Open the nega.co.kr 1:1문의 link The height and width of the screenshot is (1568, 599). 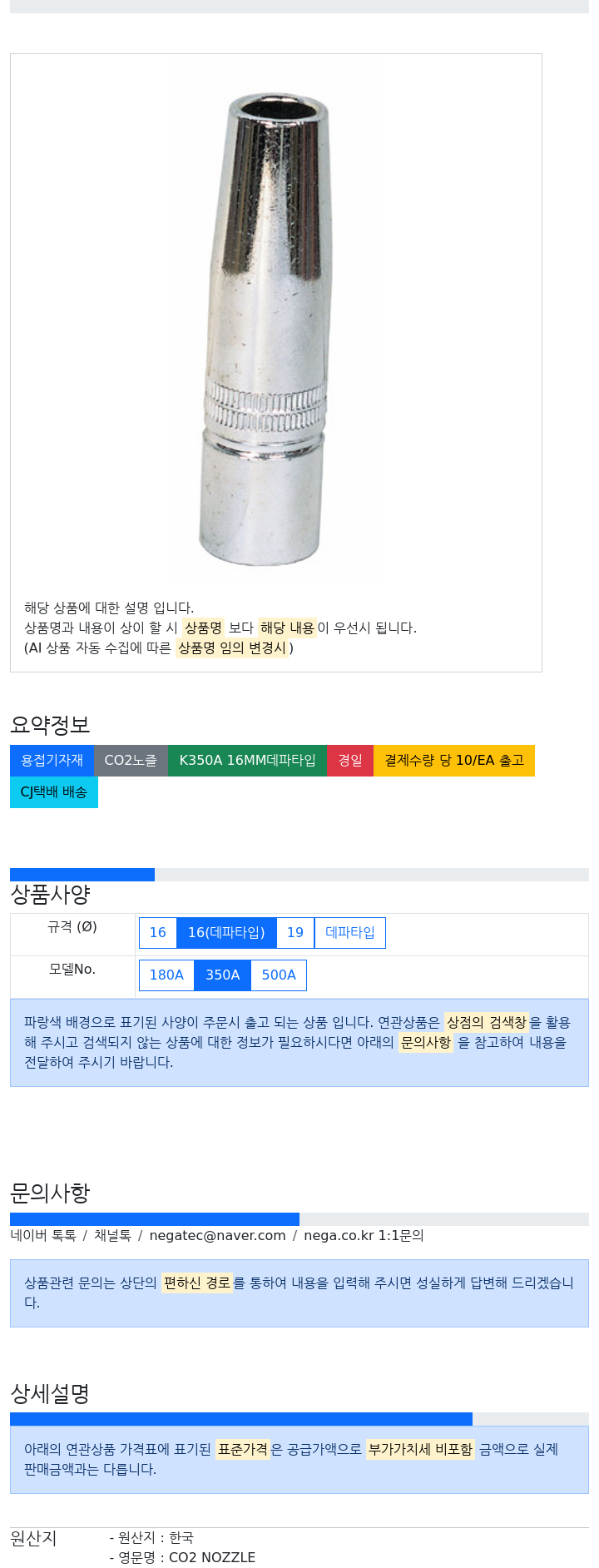coord(364,1236)
